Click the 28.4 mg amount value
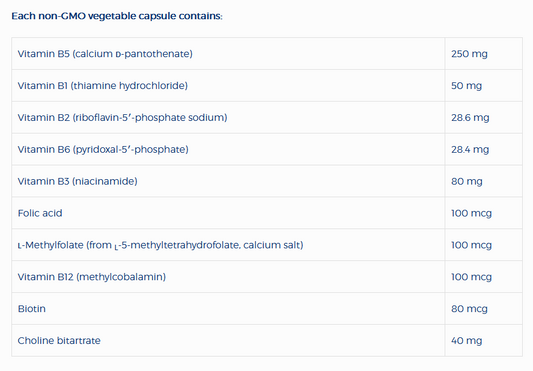The height and width of the screenshot is (371, 533). tap(470, 150)
